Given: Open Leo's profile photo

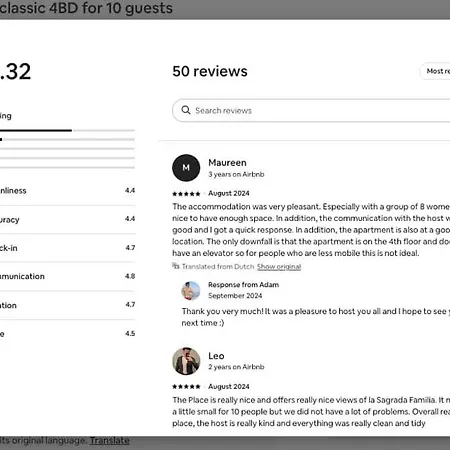Looking at the screenshot, I should point(186,361).
